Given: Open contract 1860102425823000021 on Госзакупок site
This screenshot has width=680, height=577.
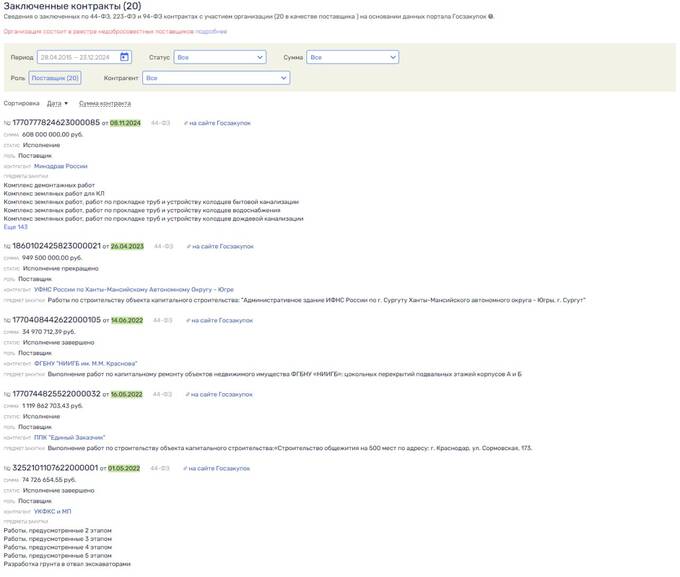Looking at the screenshot, I should click(x=222, y=246).
